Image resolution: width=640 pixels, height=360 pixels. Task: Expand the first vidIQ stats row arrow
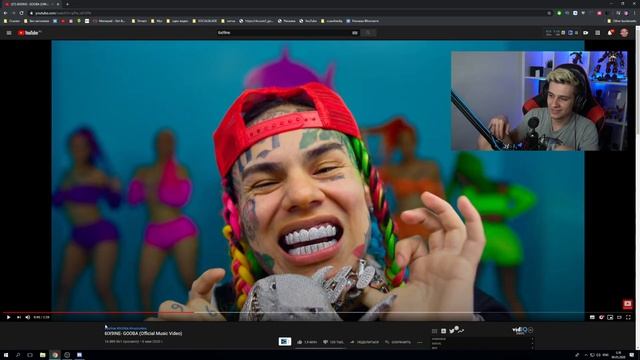pyautogui.click(x=532, y=339)
